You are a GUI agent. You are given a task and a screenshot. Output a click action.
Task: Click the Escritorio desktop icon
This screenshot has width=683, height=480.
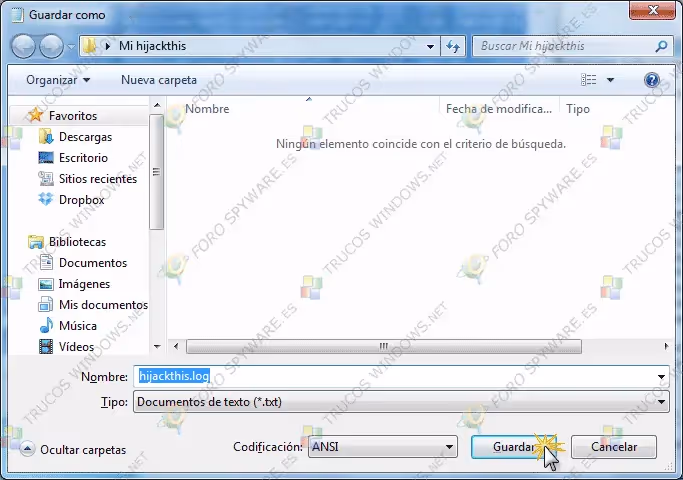(x=46, y=157)
